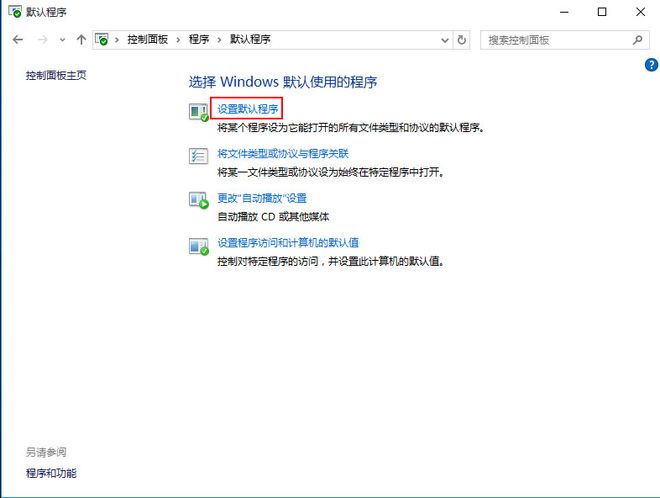The image size is (660, 498).
Task: Open 将文件类型或协议与程序关联 link
Action: click(x=283, y=154)
